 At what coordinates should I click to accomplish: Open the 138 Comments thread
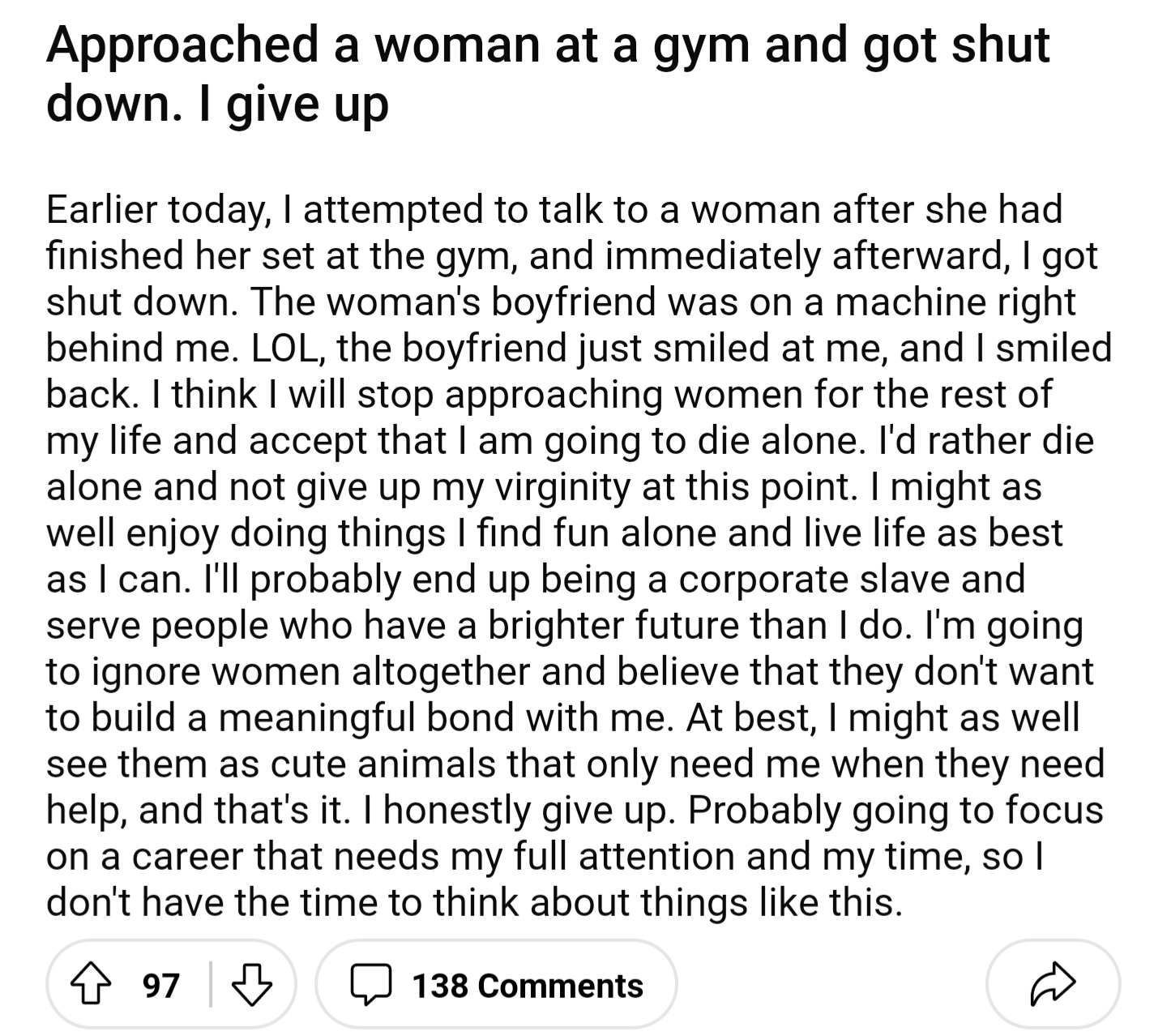click(x=496, y=985)
